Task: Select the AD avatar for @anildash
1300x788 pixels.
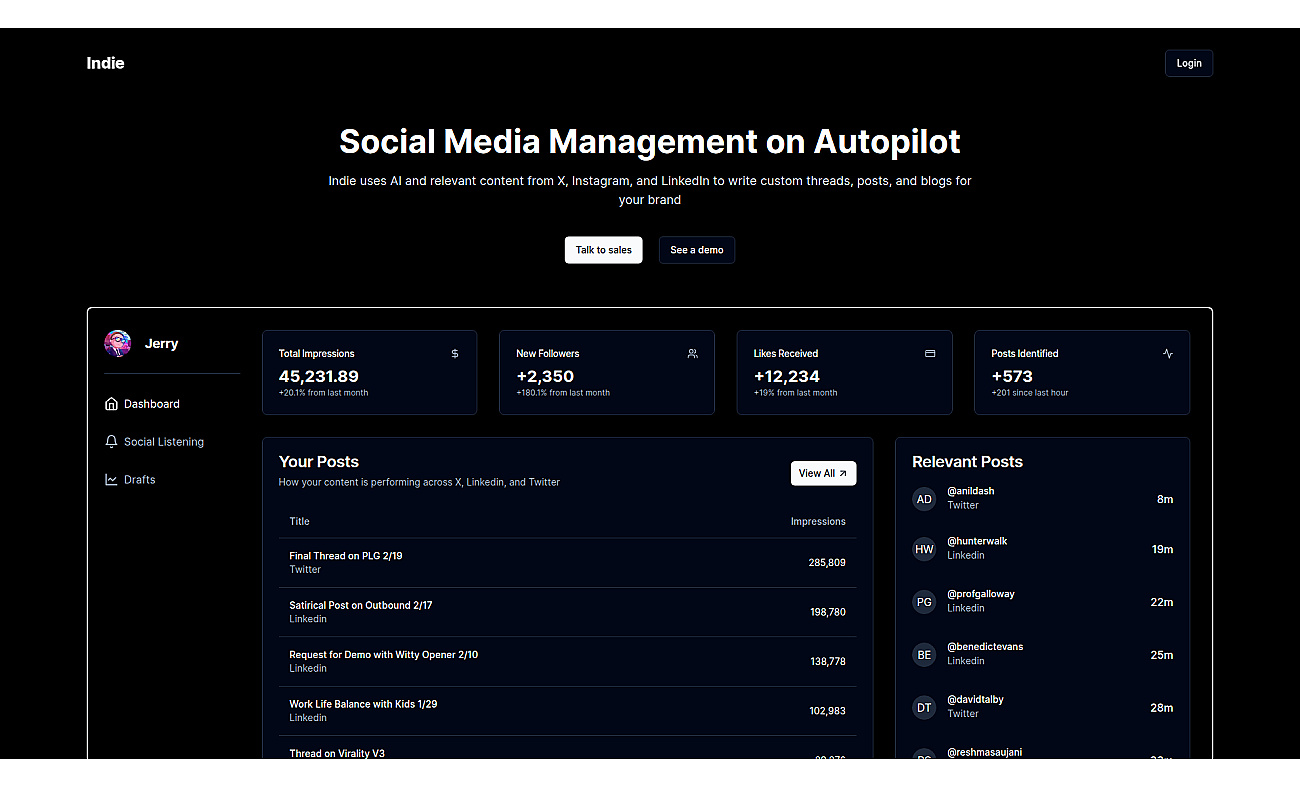Action: (x=924, y=499)
